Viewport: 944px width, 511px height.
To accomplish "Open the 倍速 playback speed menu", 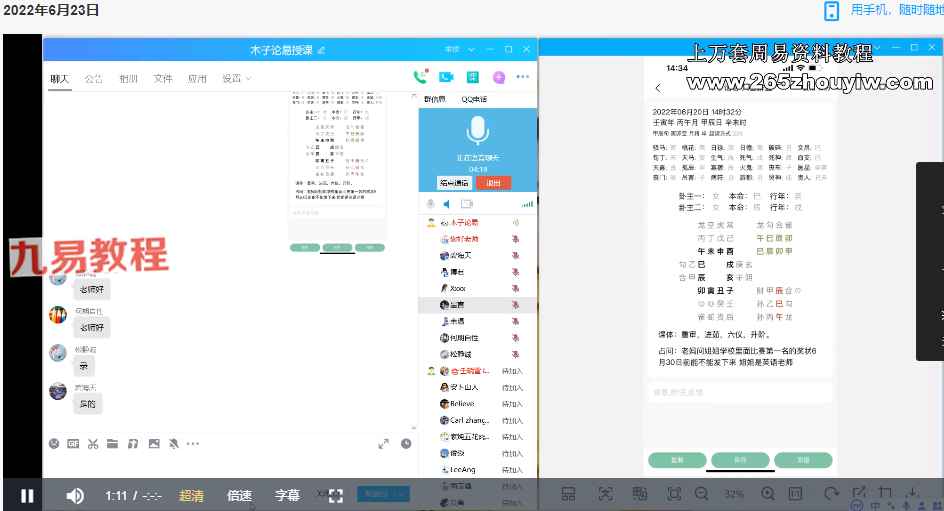I will coord(239,495).
